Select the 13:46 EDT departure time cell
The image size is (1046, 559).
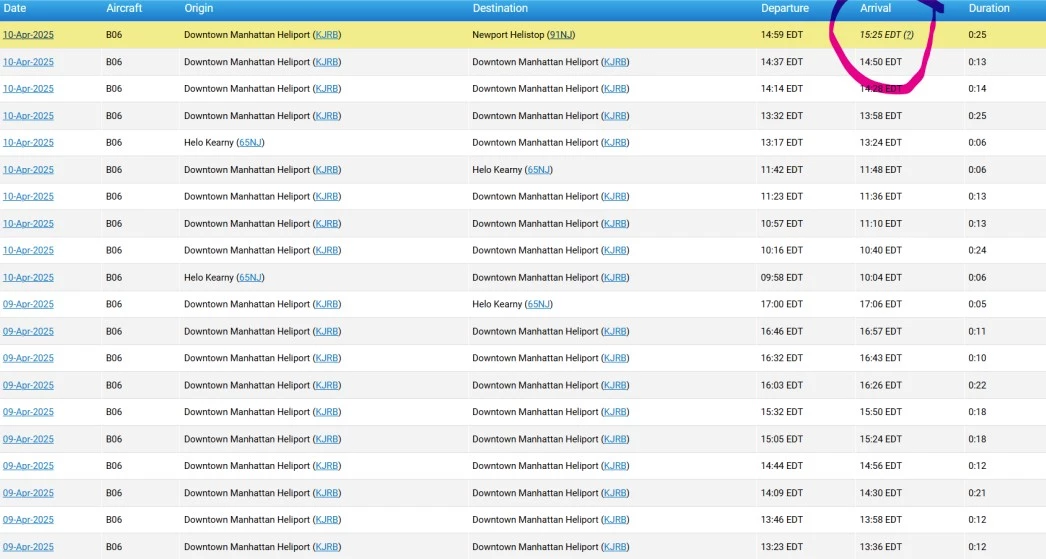point(782,520)
